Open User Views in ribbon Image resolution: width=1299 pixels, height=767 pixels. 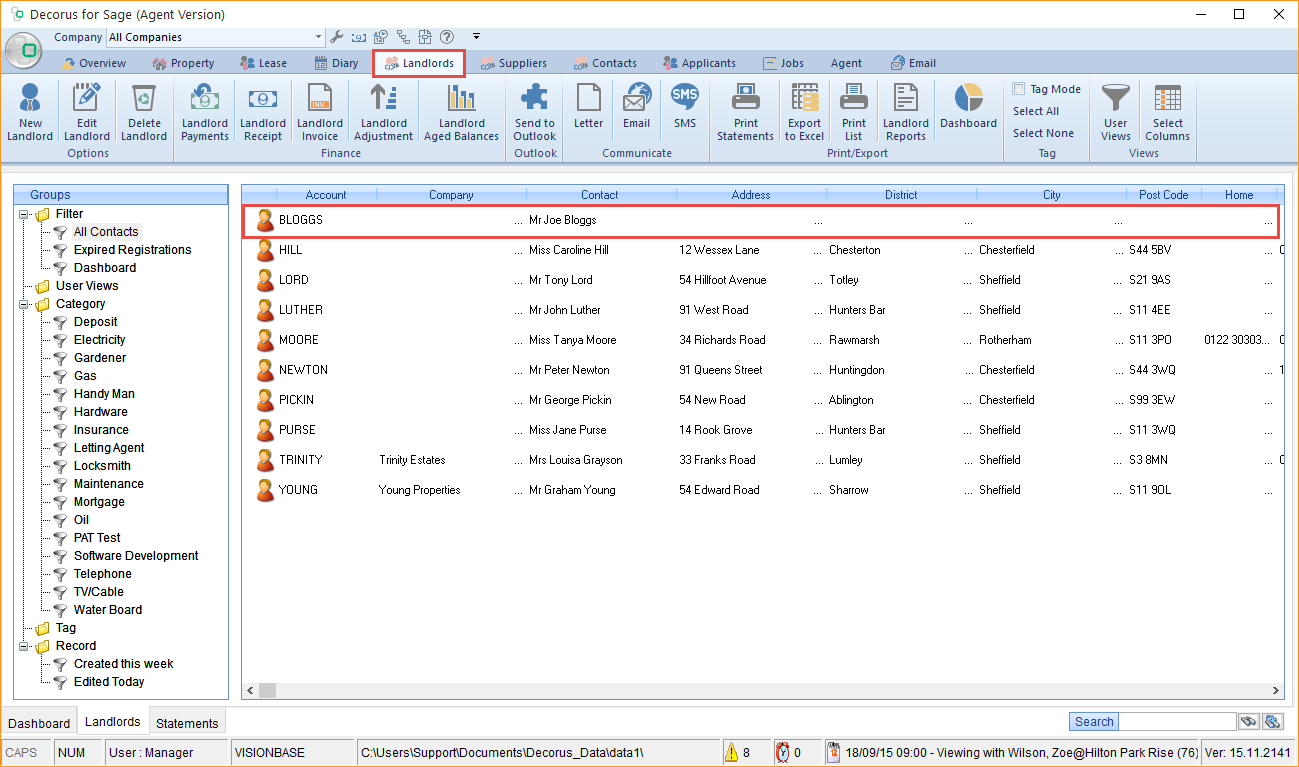coord(1116,112)
